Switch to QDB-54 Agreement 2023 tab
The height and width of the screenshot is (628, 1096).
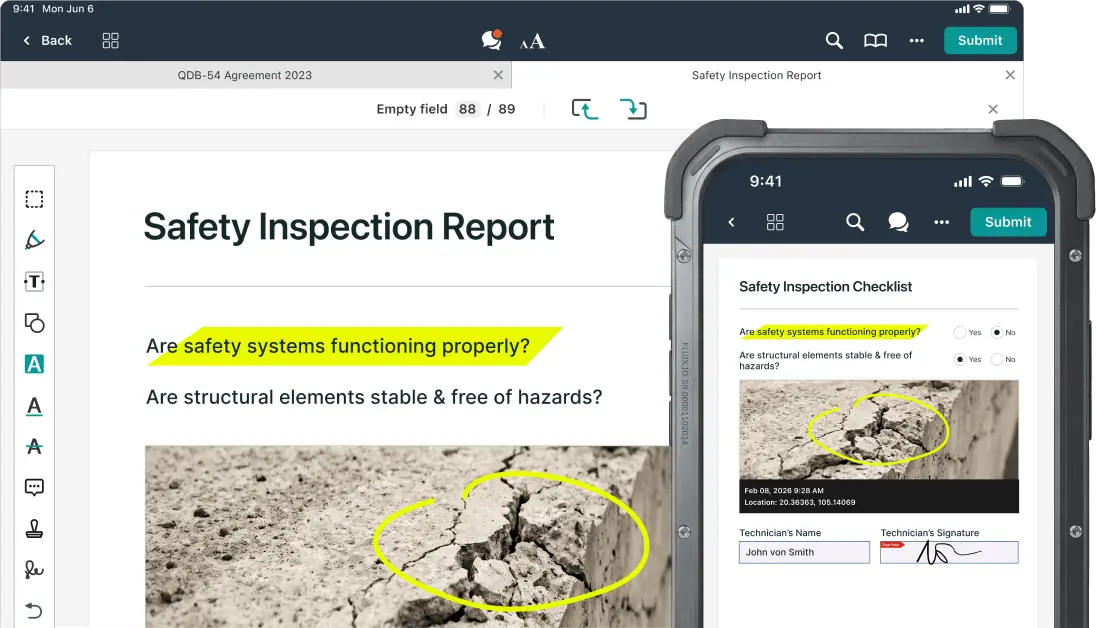(245, 75)
